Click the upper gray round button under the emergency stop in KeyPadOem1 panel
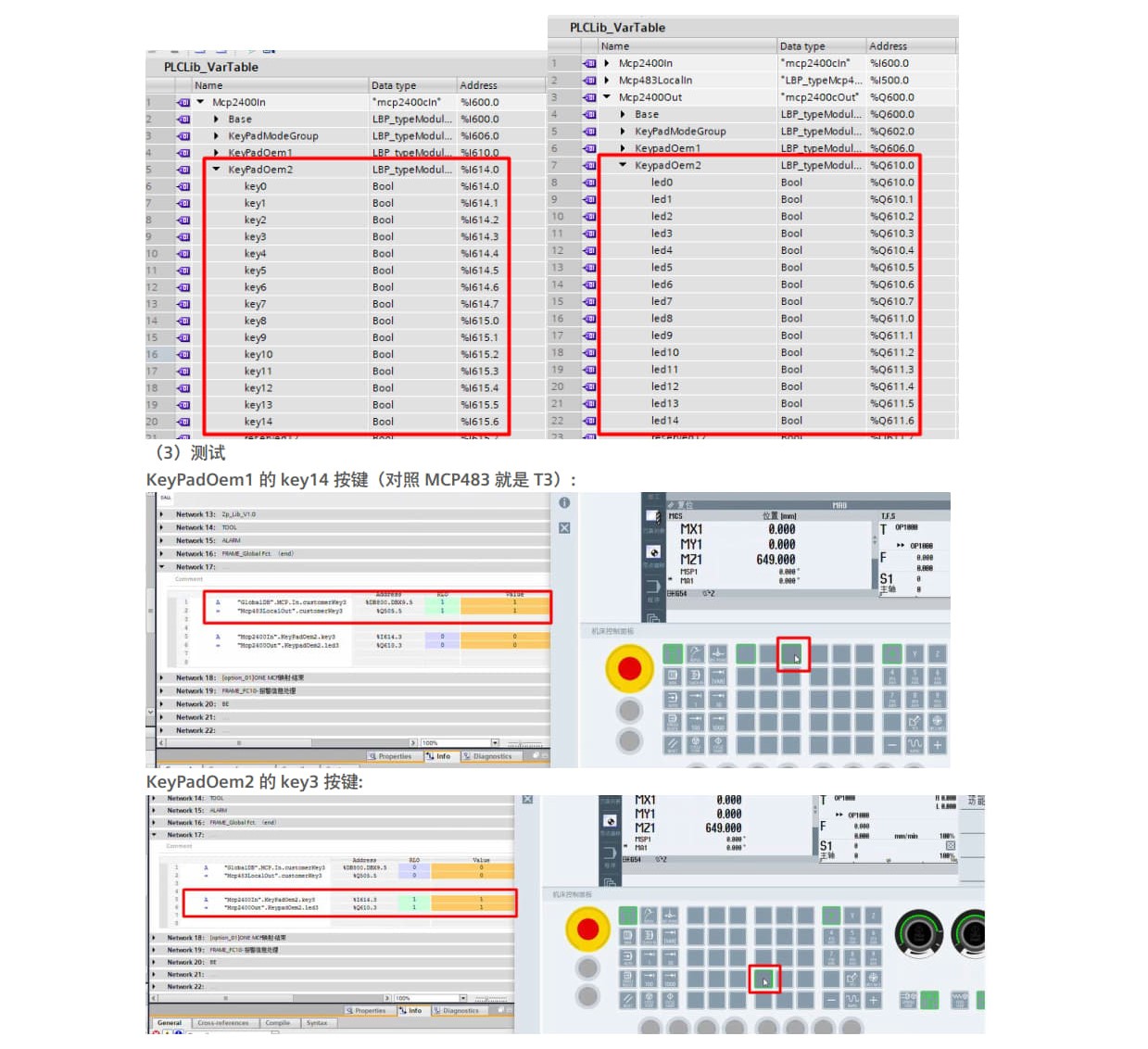The width and height of the screenshot is (1148, 1049). point(630,711)
